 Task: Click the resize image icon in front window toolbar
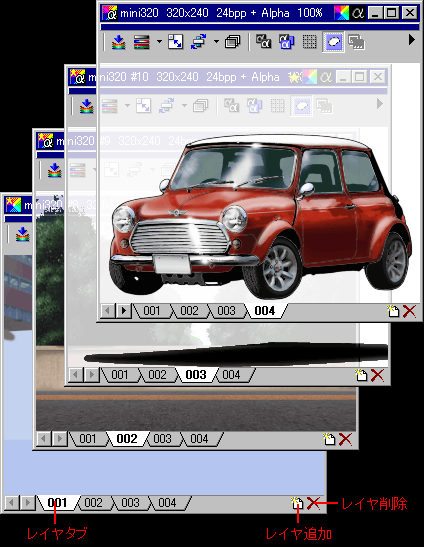coord(176,42)
